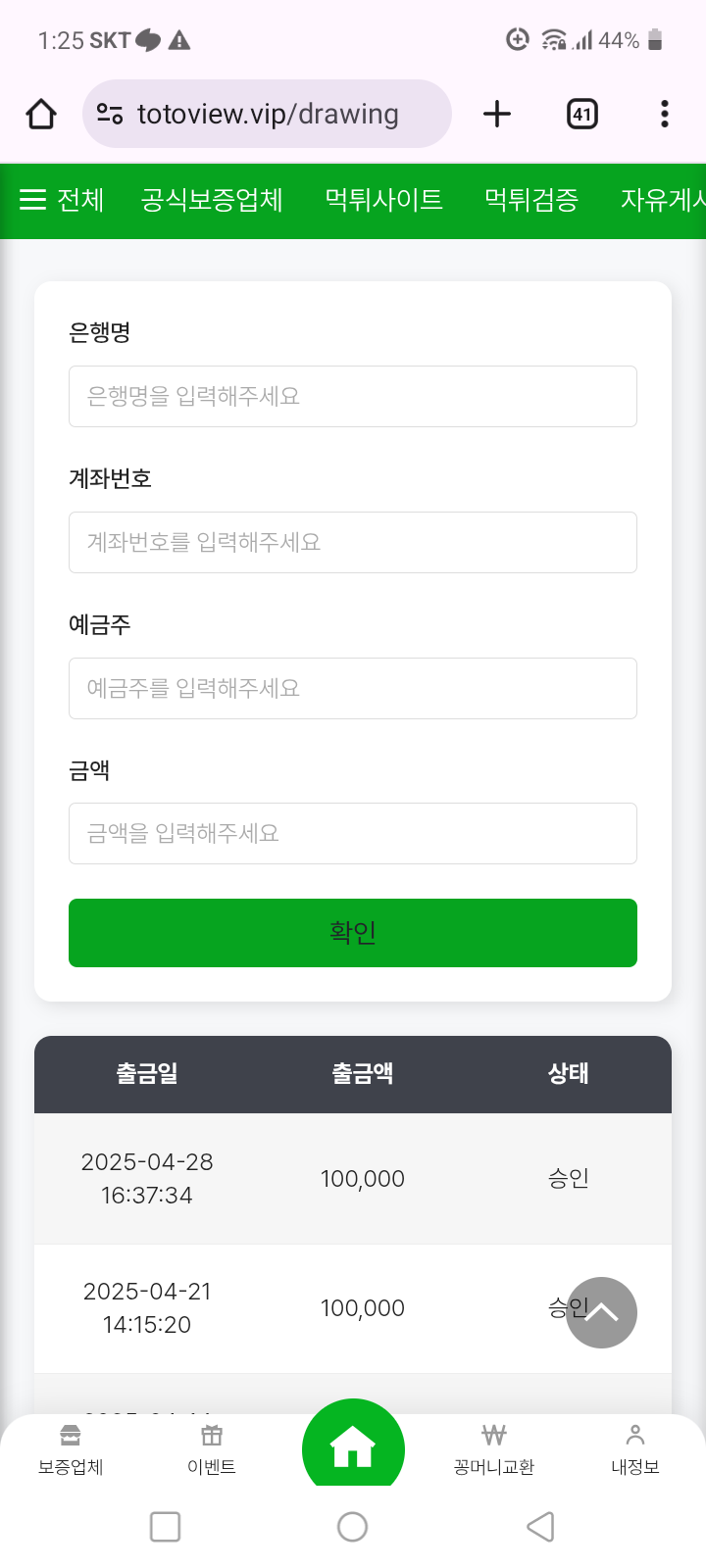Tap the 예금주 input field
The height and width of the screenshot is (1568, 706).
[353, 689]
